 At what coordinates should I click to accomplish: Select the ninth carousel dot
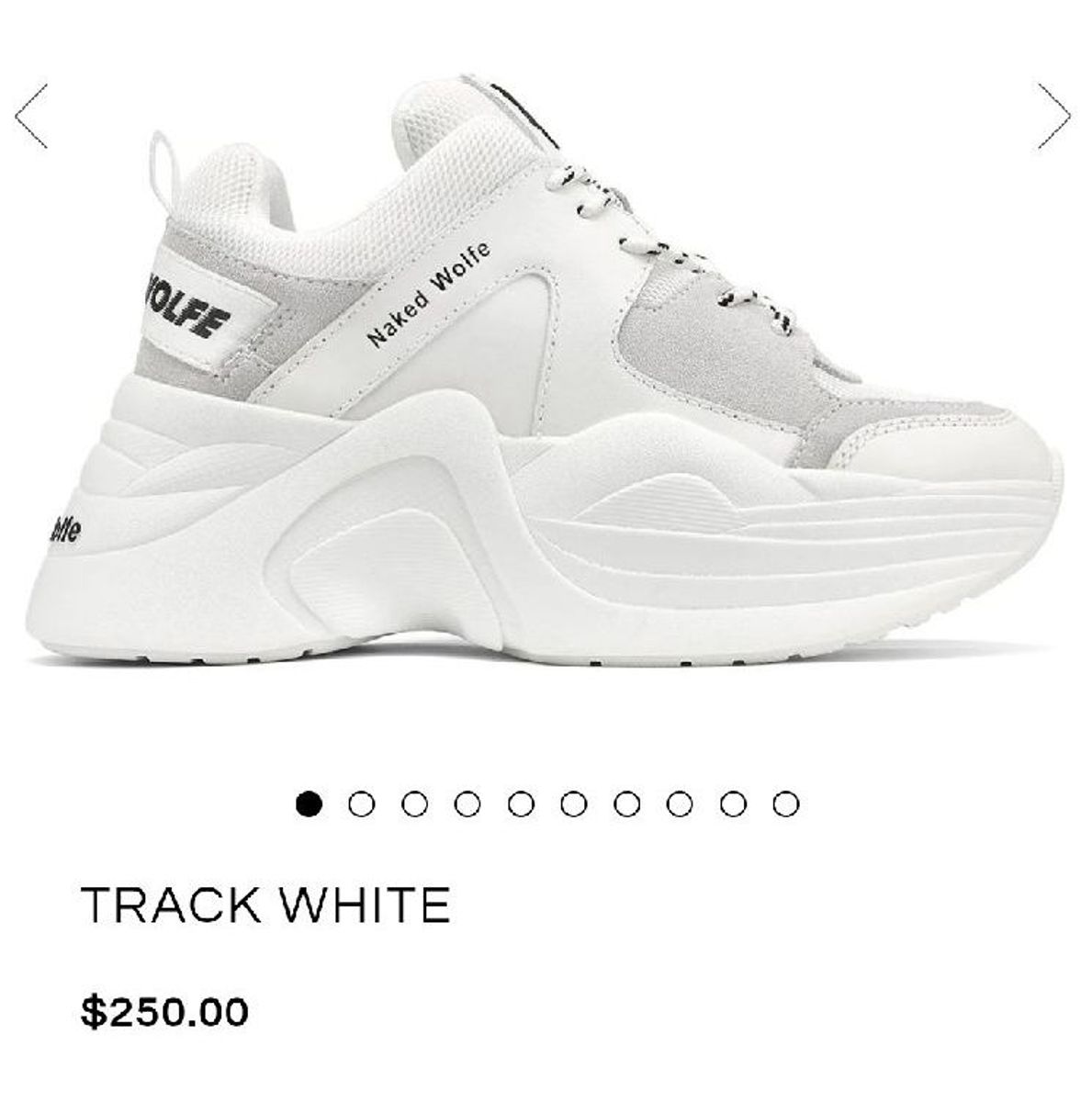coord(733,804)
